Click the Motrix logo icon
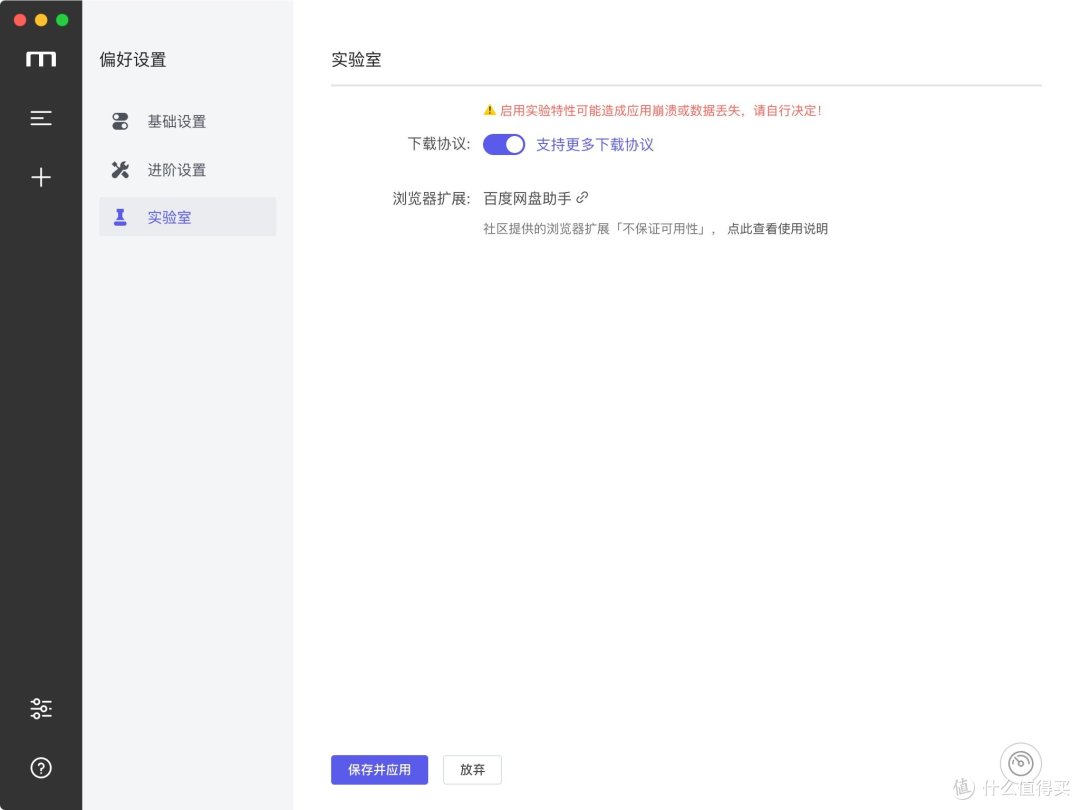Viewport: 1080px width, 810px height. [41, 59]
